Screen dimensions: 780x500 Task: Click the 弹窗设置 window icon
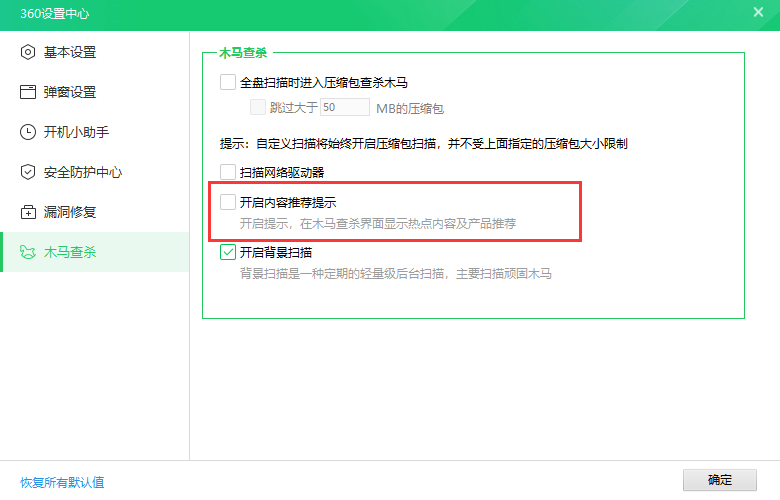(28, 92)
